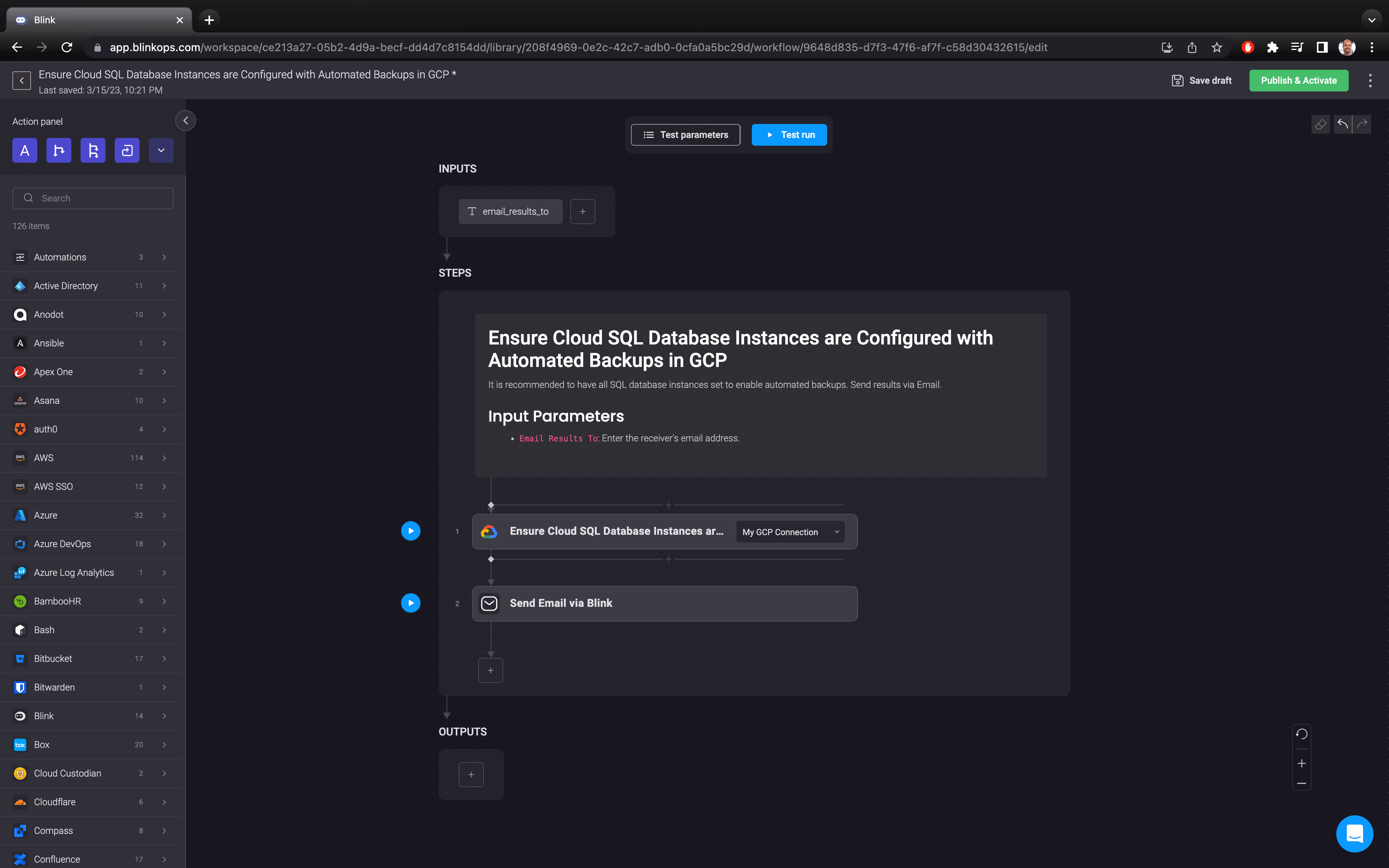The width and height of the screenshot is (1389, 868).
Task: Add a new input parameter
Action: [582, 211]
